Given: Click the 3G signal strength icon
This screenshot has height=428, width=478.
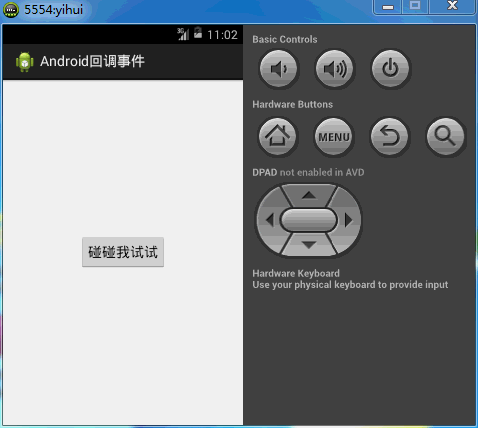Looking at the screenshot, I should click(x=183, y=34).
